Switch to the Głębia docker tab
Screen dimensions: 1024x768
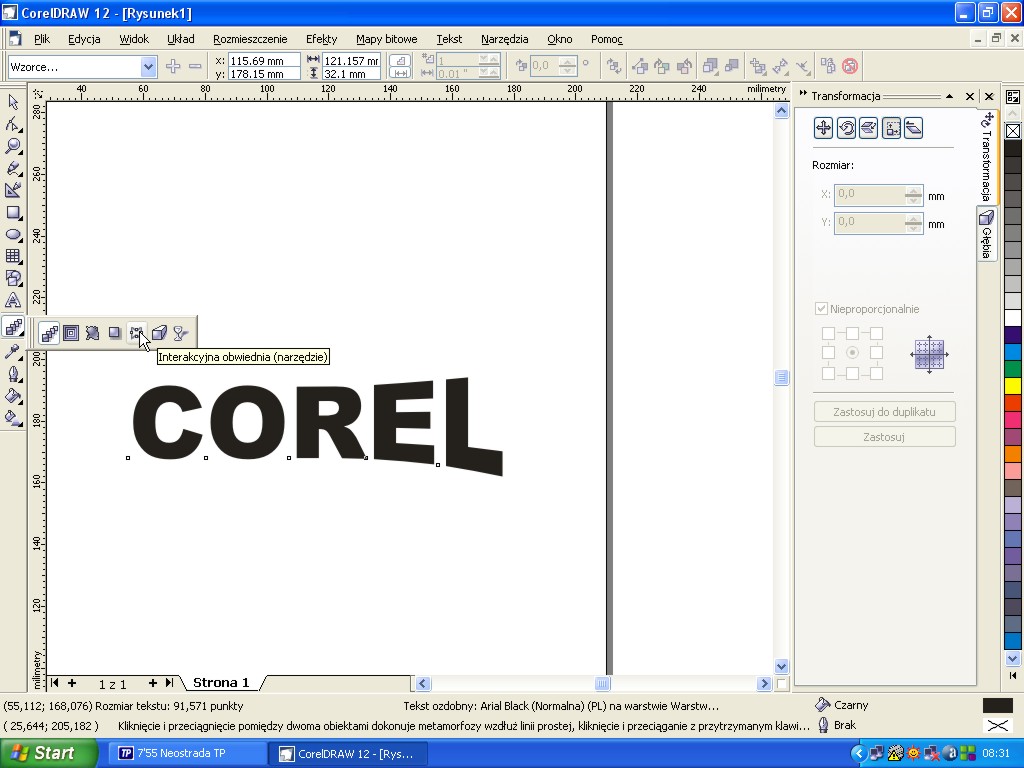pos(986,235)
